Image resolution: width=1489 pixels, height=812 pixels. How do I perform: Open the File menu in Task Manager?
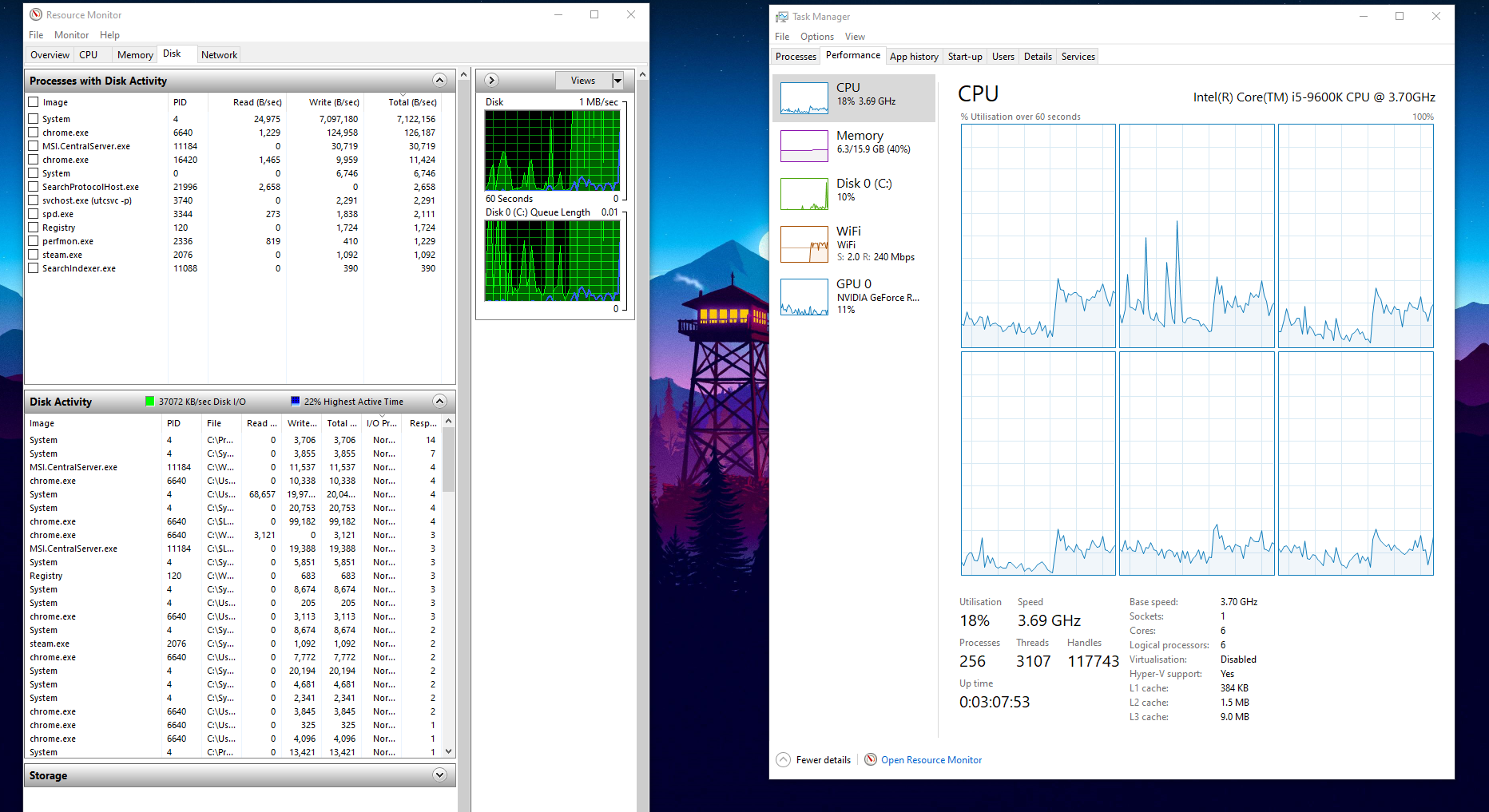(782, 37)
